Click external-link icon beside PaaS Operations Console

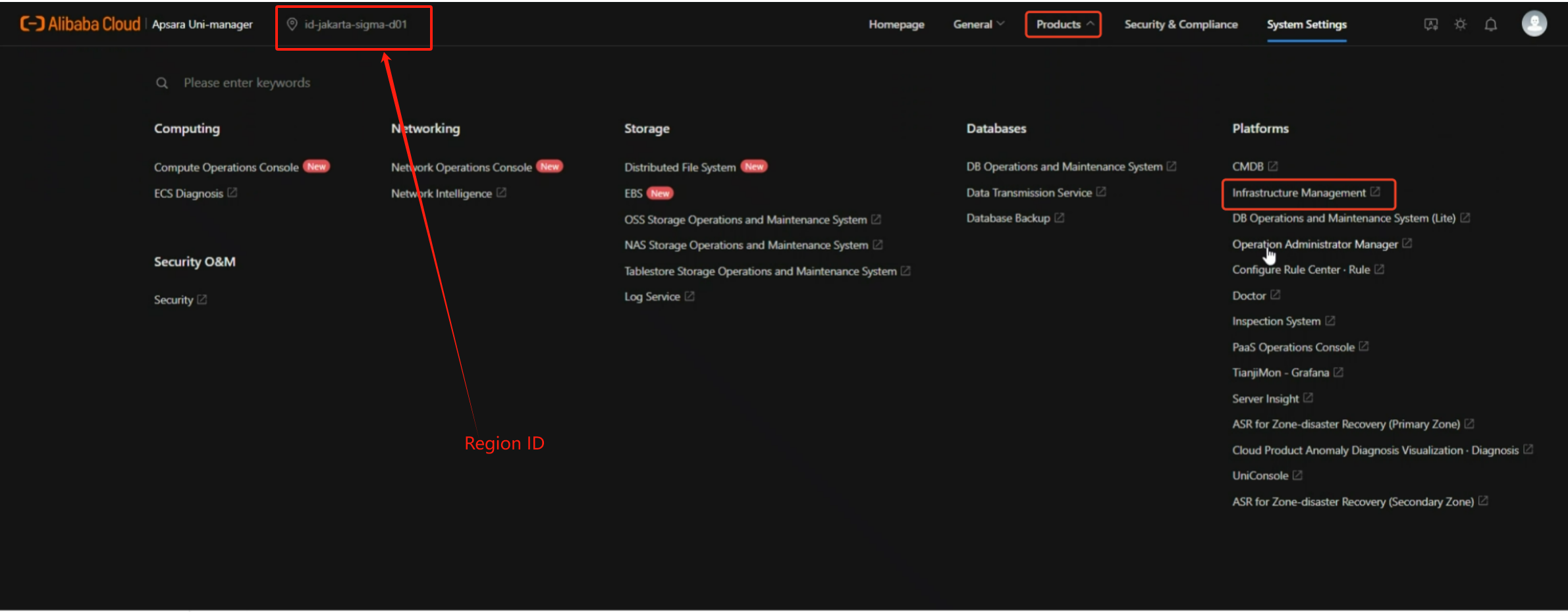coord(1364,346)
